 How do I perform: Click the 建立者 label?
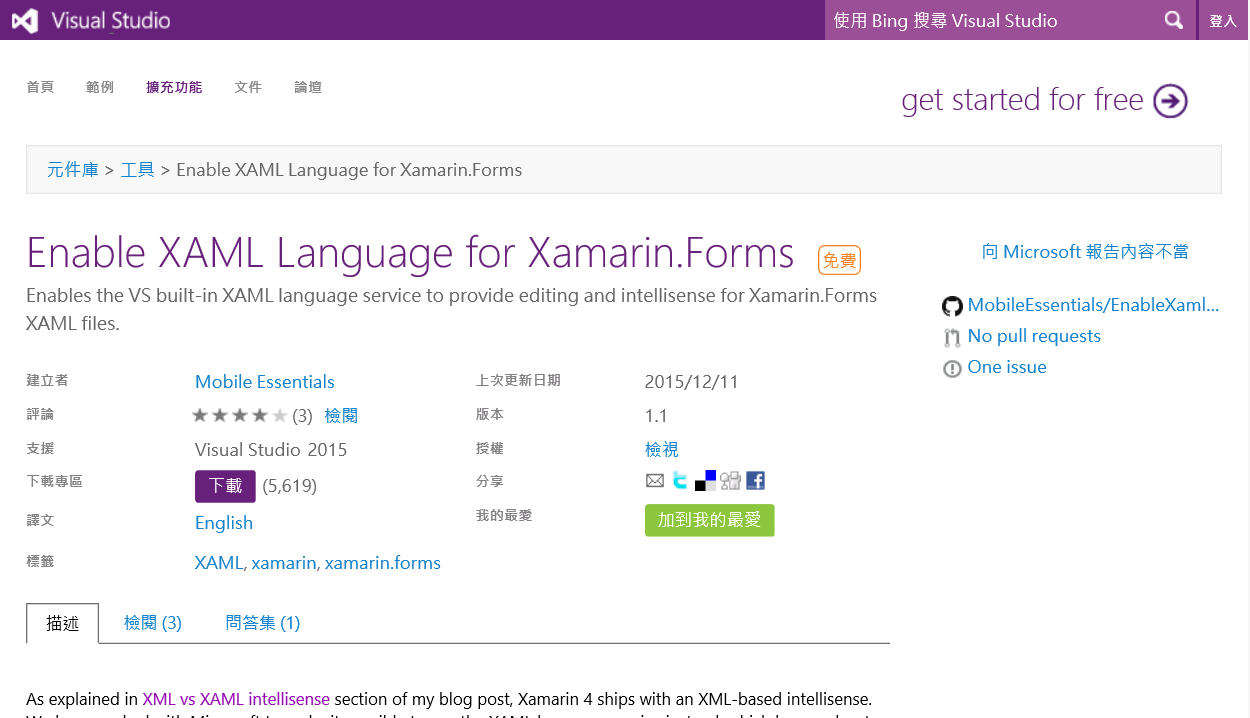pyautogui.click(x=47, y=380)
